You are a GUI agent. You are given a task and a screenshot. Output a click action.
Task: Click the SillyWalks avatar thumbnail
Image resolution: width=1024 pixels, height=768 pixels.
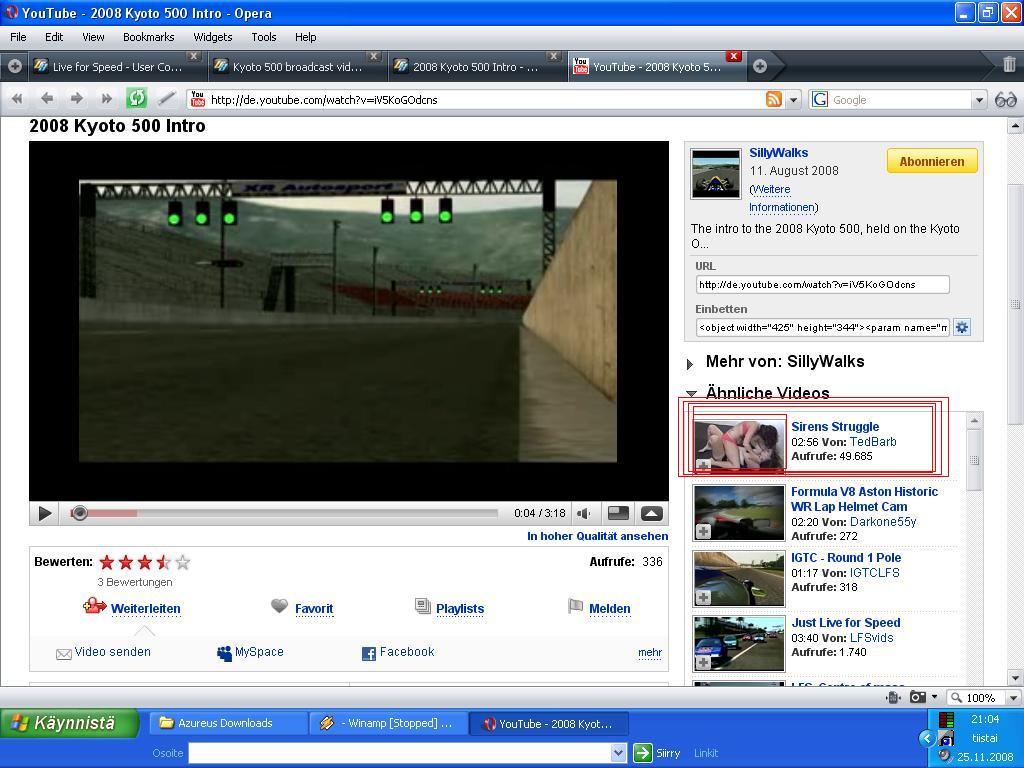tap(716, 173)
